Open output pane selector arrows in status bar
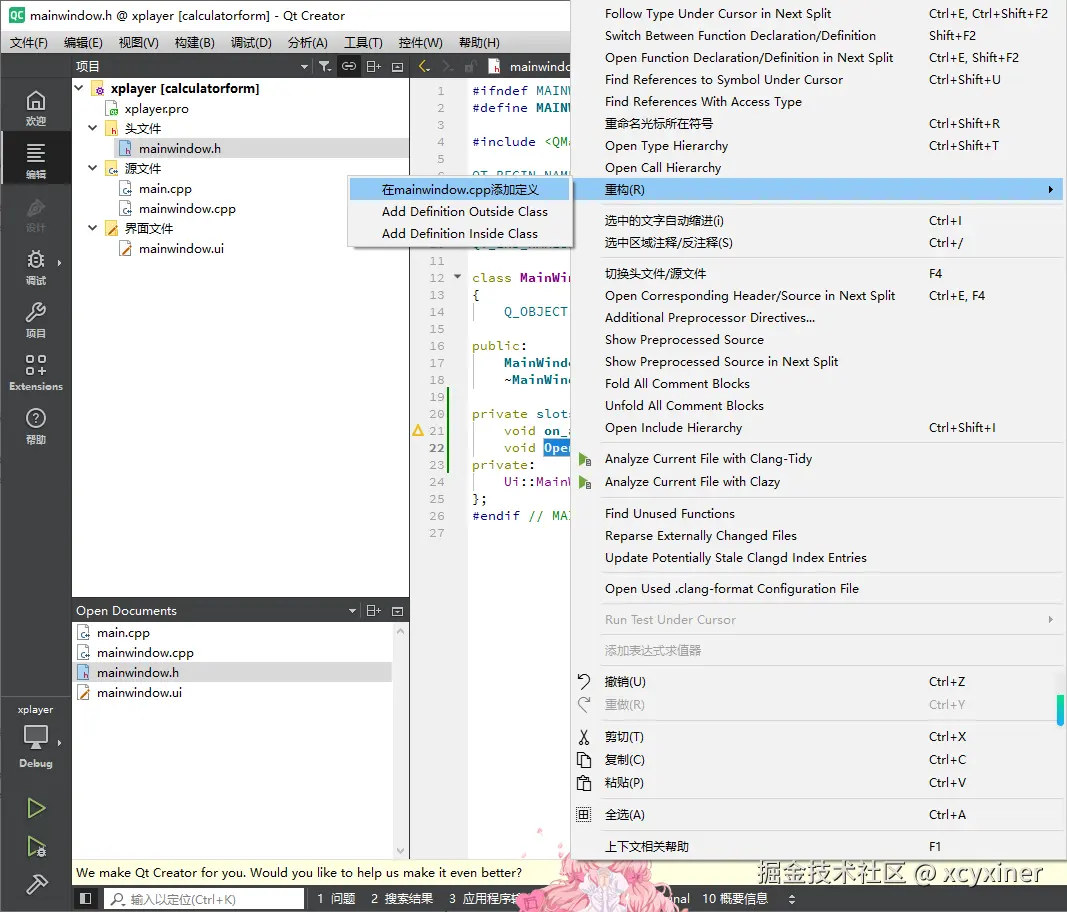Screen dimensions: 1067x912 pos(791,899)
